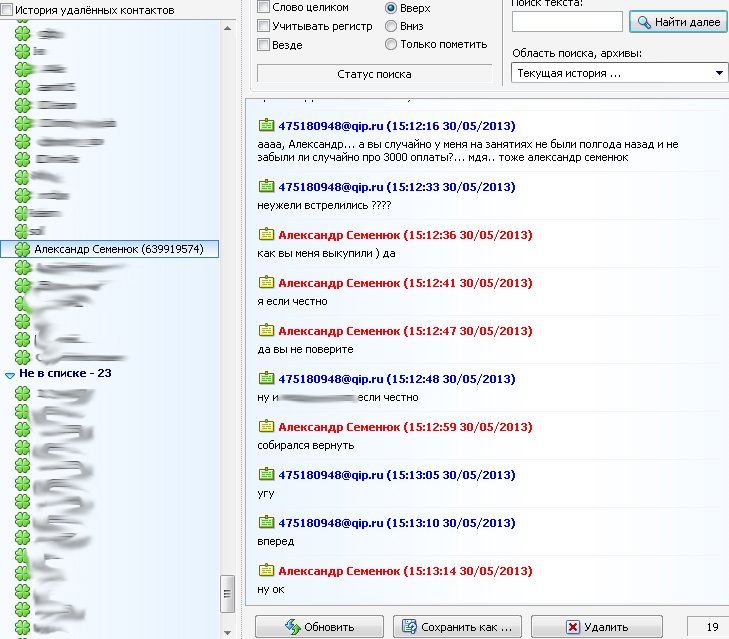Click message text вперед
This screenshot has width=729, height=639.
276,541
